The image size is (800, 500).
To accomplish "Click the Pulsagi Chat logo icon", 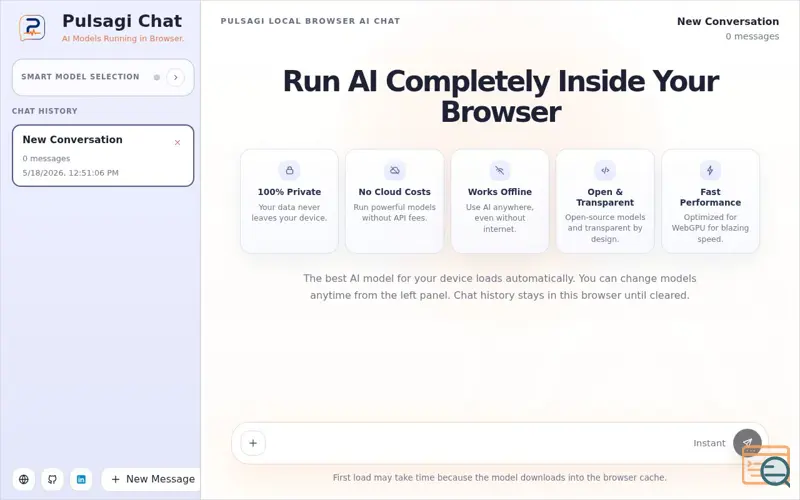I will 32,28.
